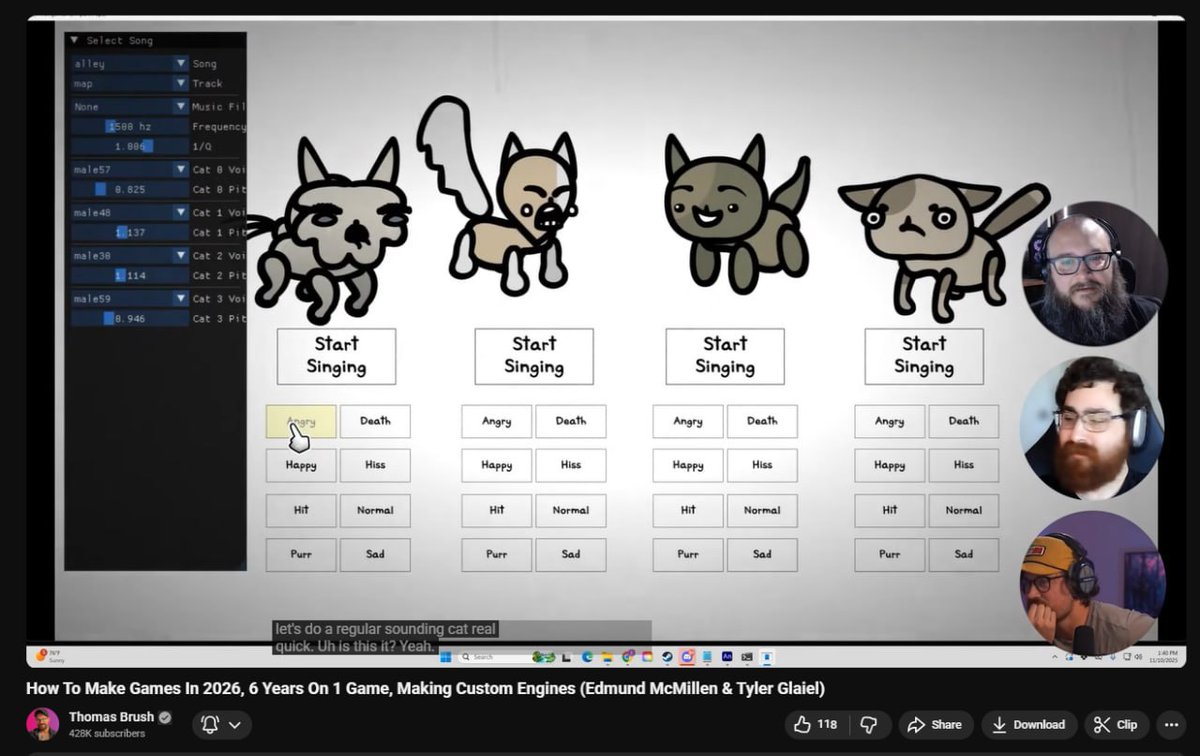1200x756 pixels.
Task: Dislike the video with thumbs-down icon
Action: tap(869, 724)
